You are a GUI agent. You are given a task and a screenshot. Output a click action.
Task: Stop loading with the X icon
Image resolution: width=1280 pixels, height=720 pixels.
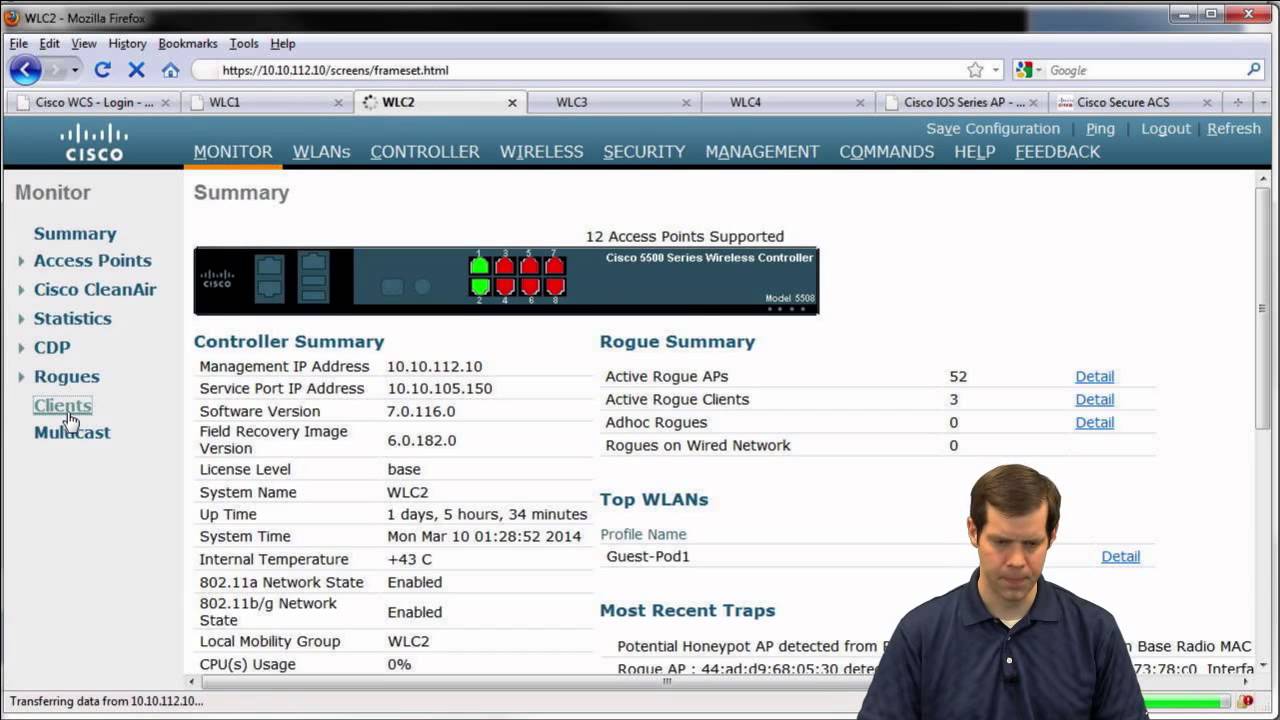pos(137,70)
